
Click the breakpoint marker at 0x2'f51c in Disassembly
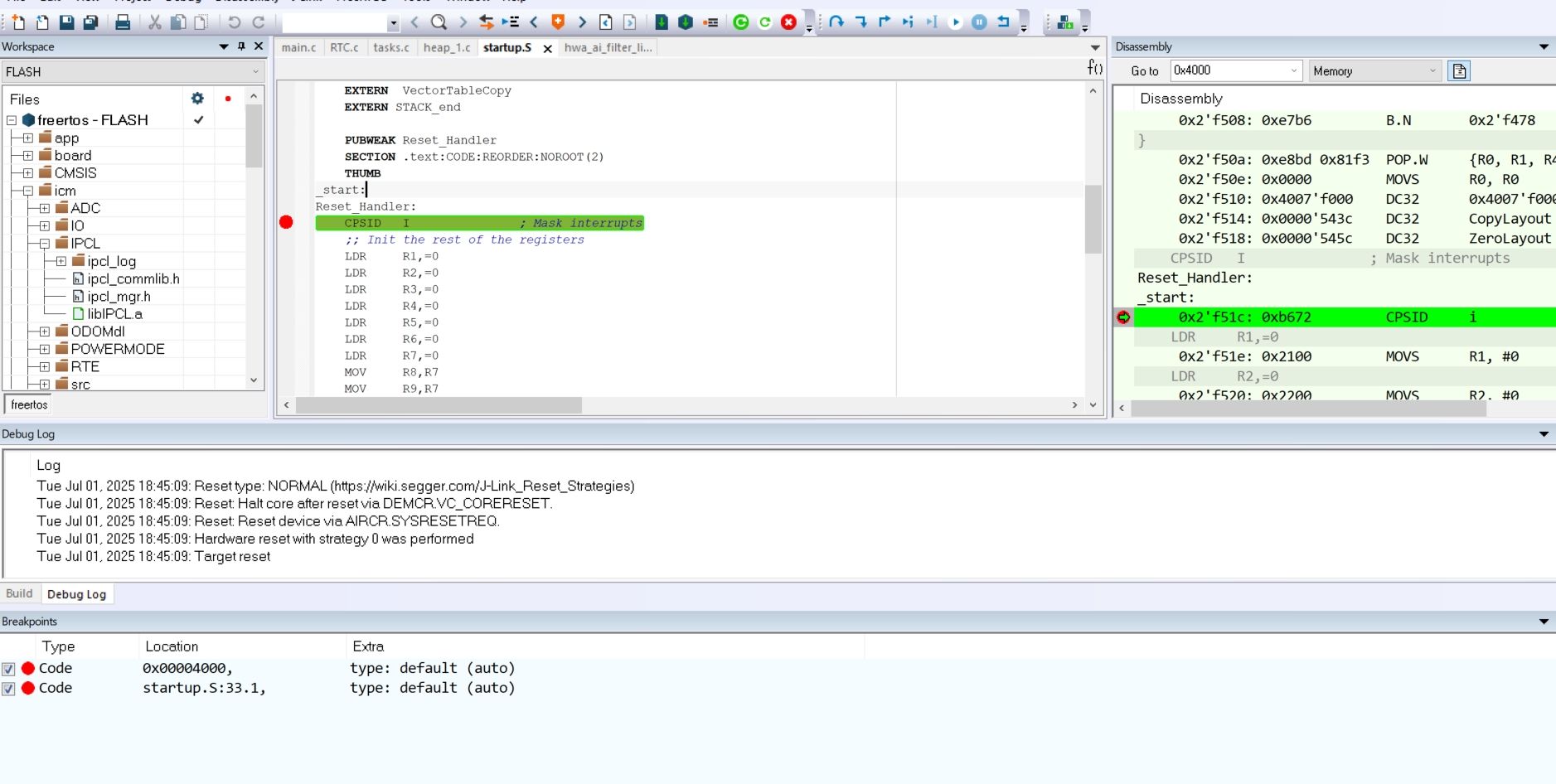tap(1123, 317)
